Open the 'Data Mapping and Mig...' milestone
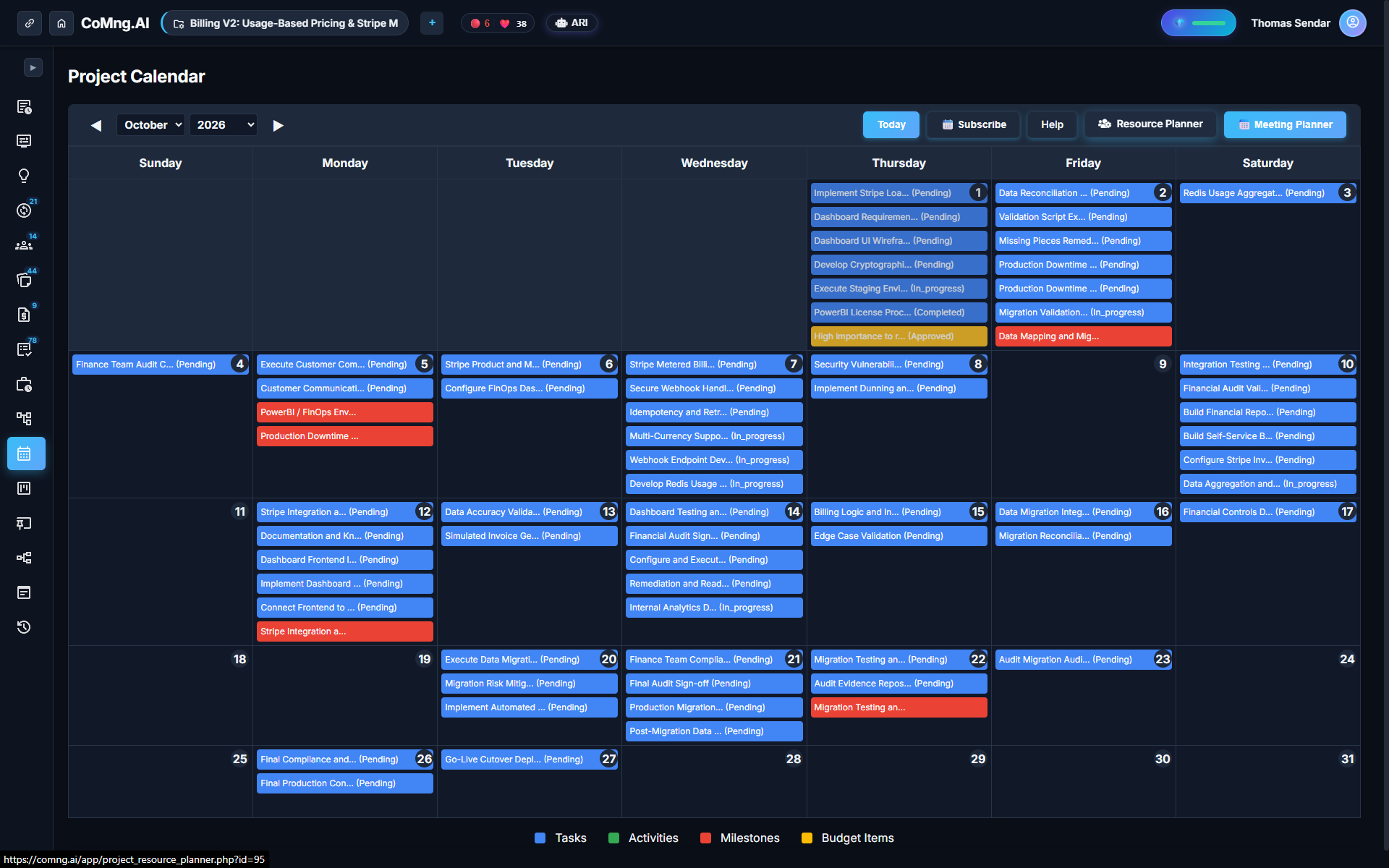This screenshot has width=1389, height=868. tap(1083, 336)
